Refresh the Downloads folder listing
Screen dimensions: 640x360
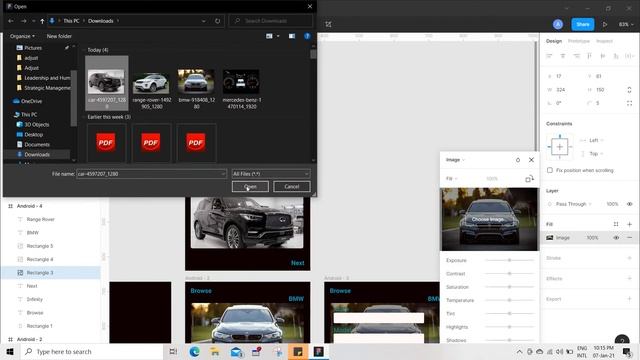(x=218, y=21)
